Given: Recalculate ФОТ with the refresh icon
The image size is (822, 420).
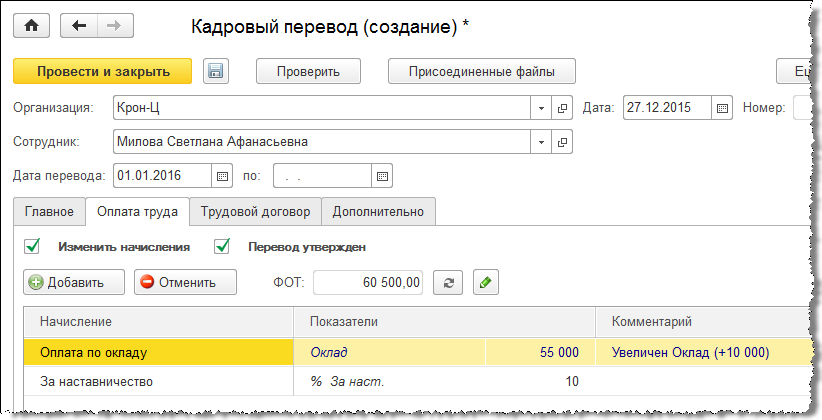Looking at the screenshot, I should point(448,282).
